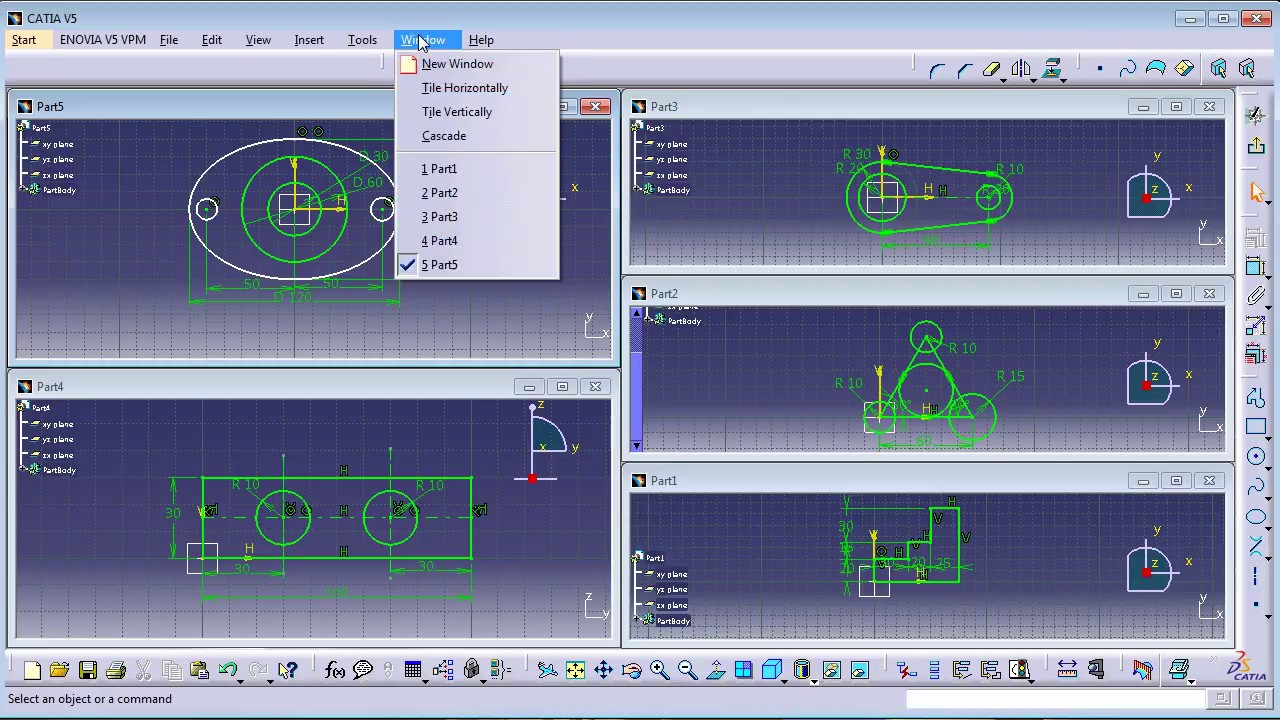Click scroll-down arrow in Part2 window scrollbar
The image size is (1280, 720).
(x=637, y=445)
